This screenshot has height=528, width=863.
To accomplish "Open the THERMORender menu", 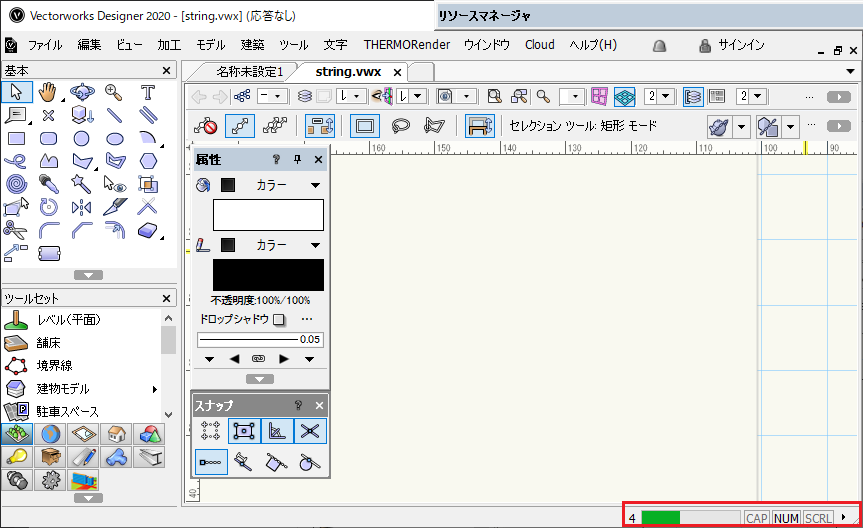I will point(407,45).
